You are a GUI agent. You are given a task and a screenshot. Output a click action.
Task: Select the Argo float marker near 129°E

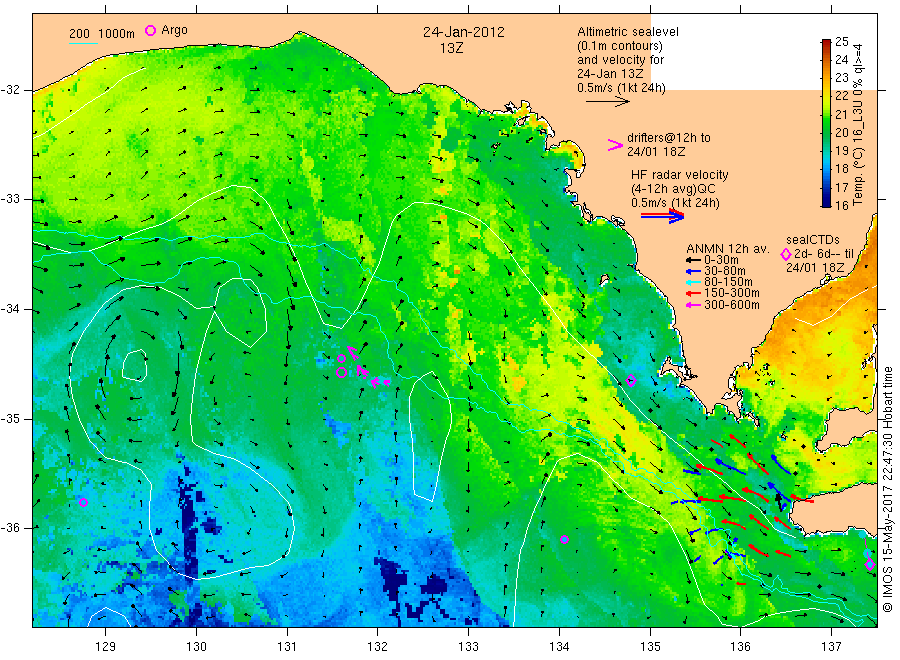coord(83,502)
